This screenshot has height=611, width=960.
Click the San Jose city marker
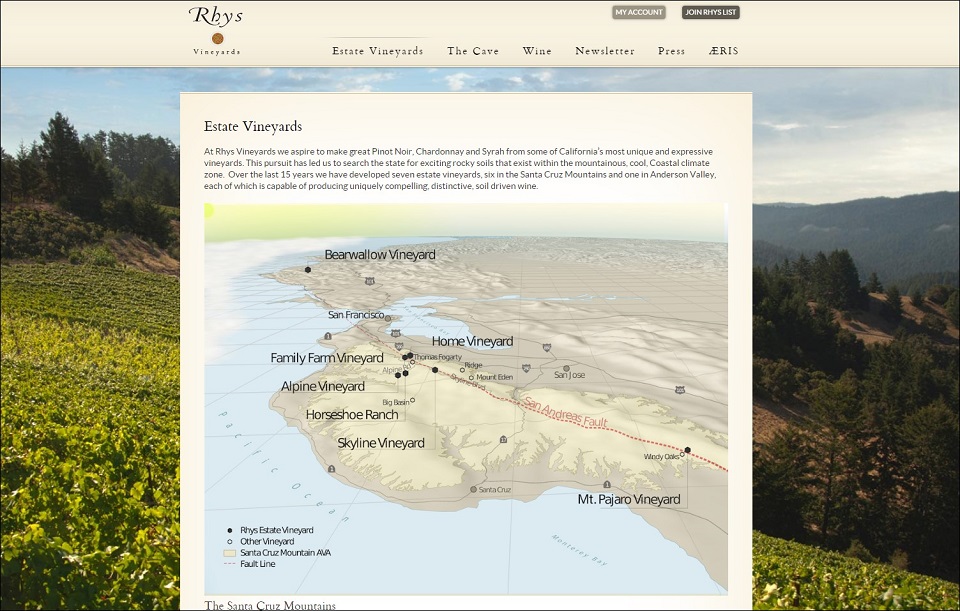pos(566,369)
